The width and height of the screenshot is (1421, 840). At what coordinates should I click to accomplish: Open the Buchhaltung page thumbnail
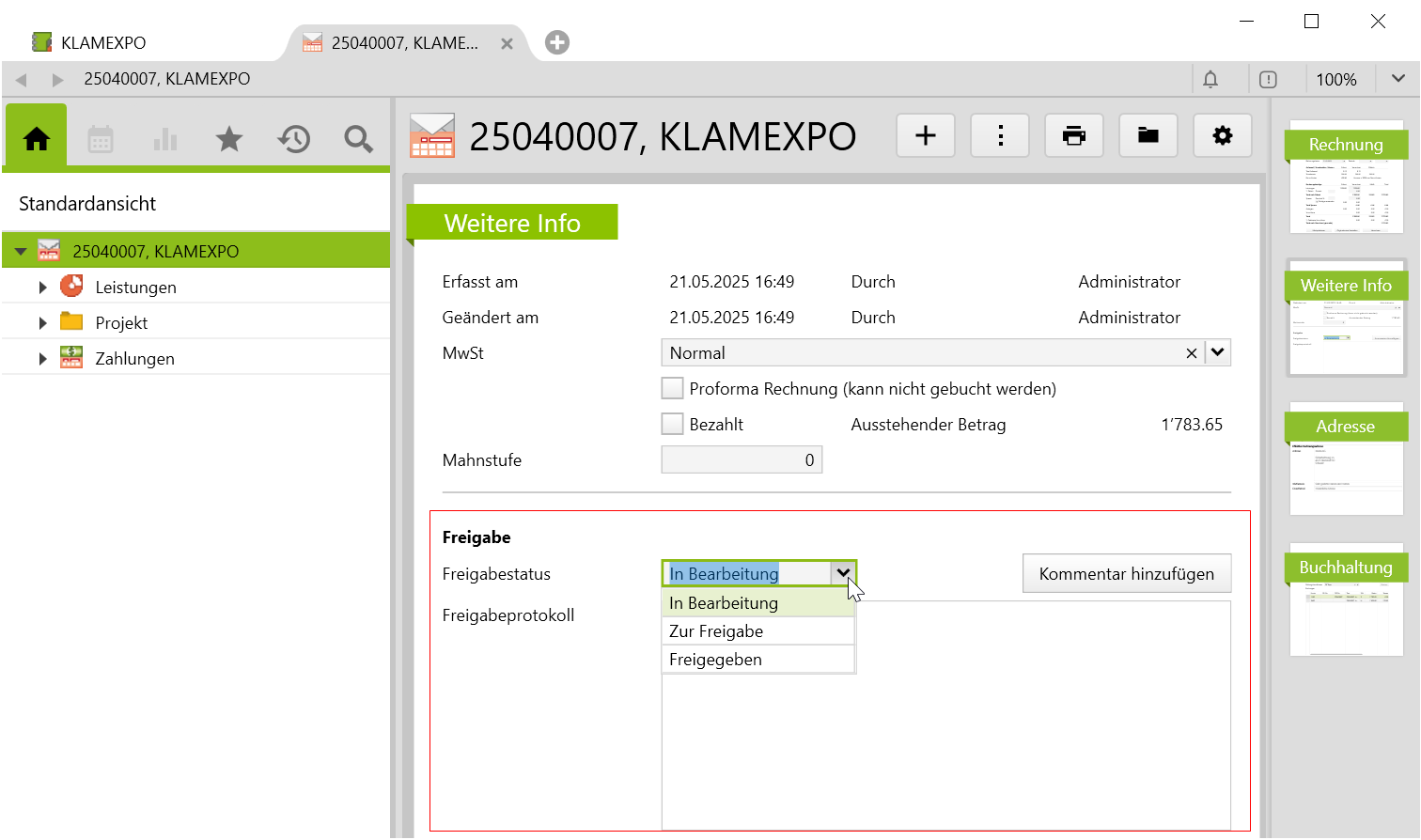[x=1346, y=601]
